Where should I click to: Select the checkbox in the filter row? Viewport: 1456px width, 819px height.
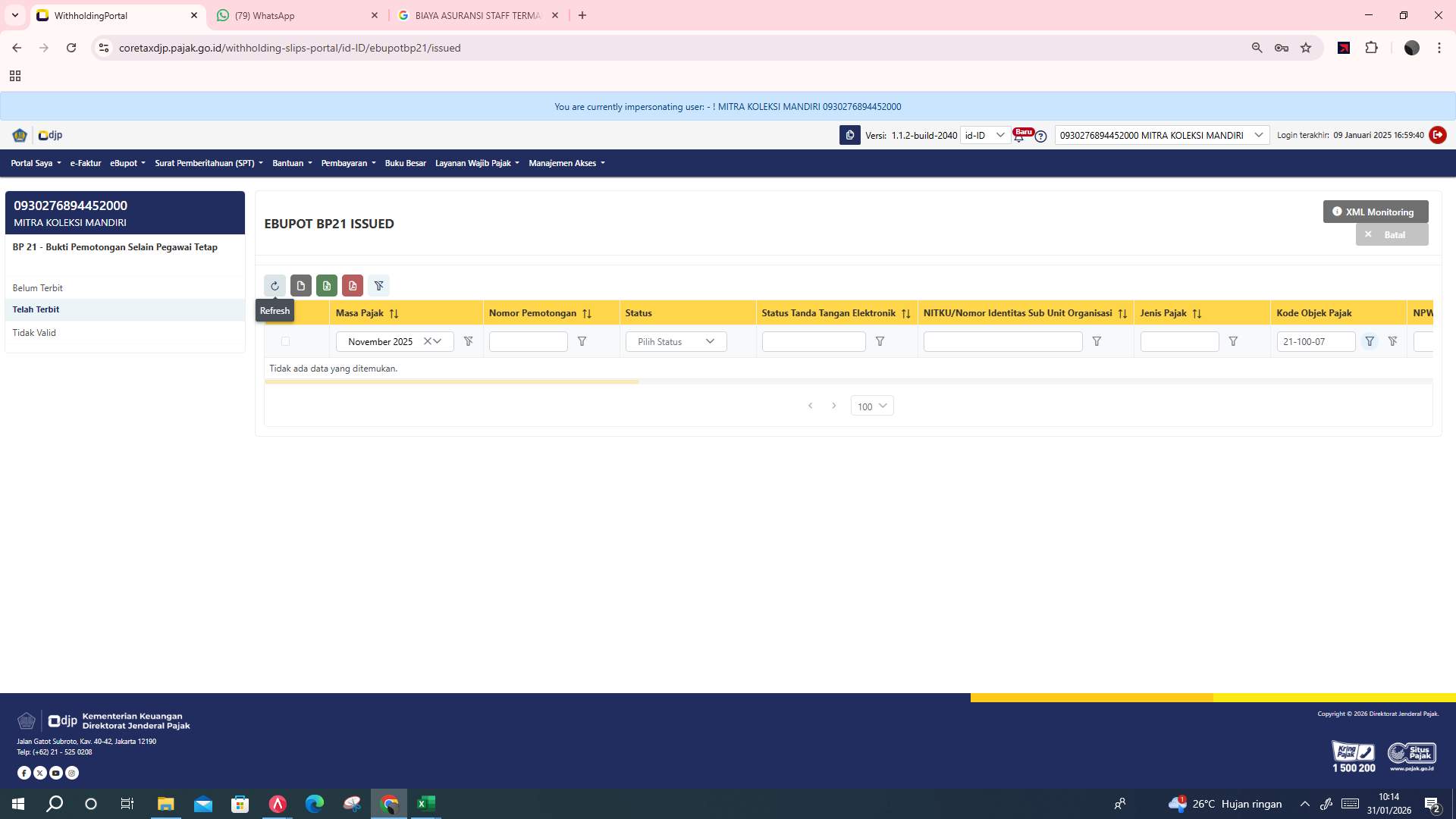point(285,341)
